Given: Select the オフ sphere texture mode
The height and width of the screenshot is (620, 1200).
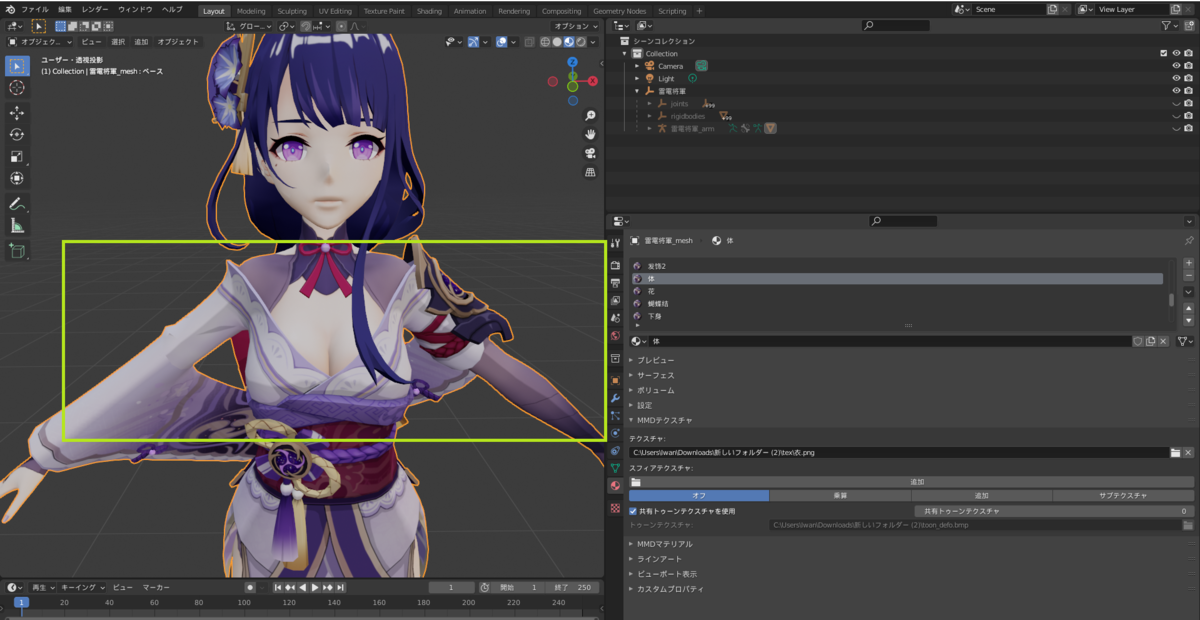Looking at the screenshot, I should coord(699,496).
